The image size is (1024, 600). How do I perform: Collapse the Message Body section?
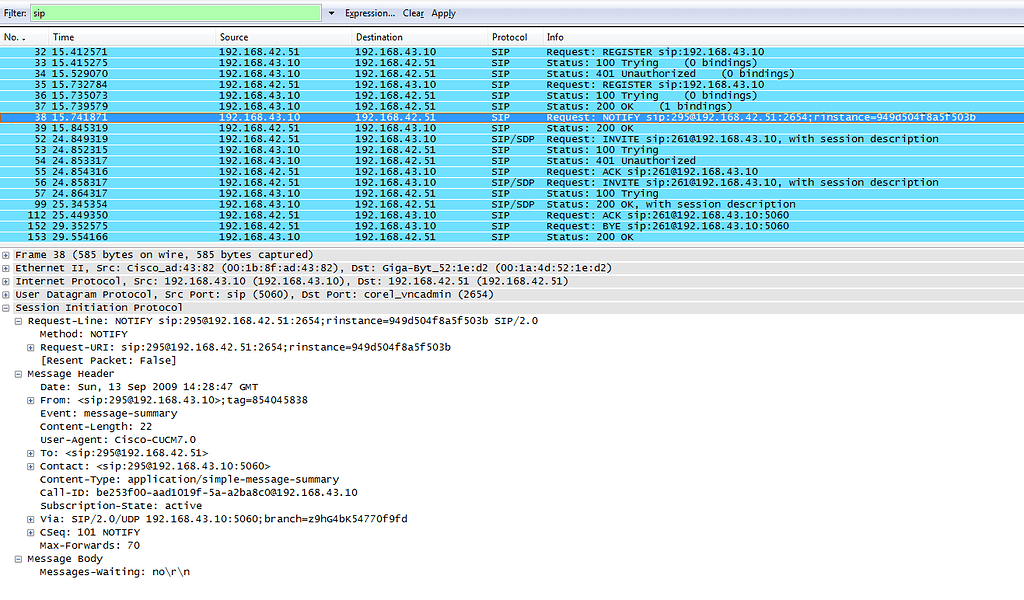(x=18, y=559)
